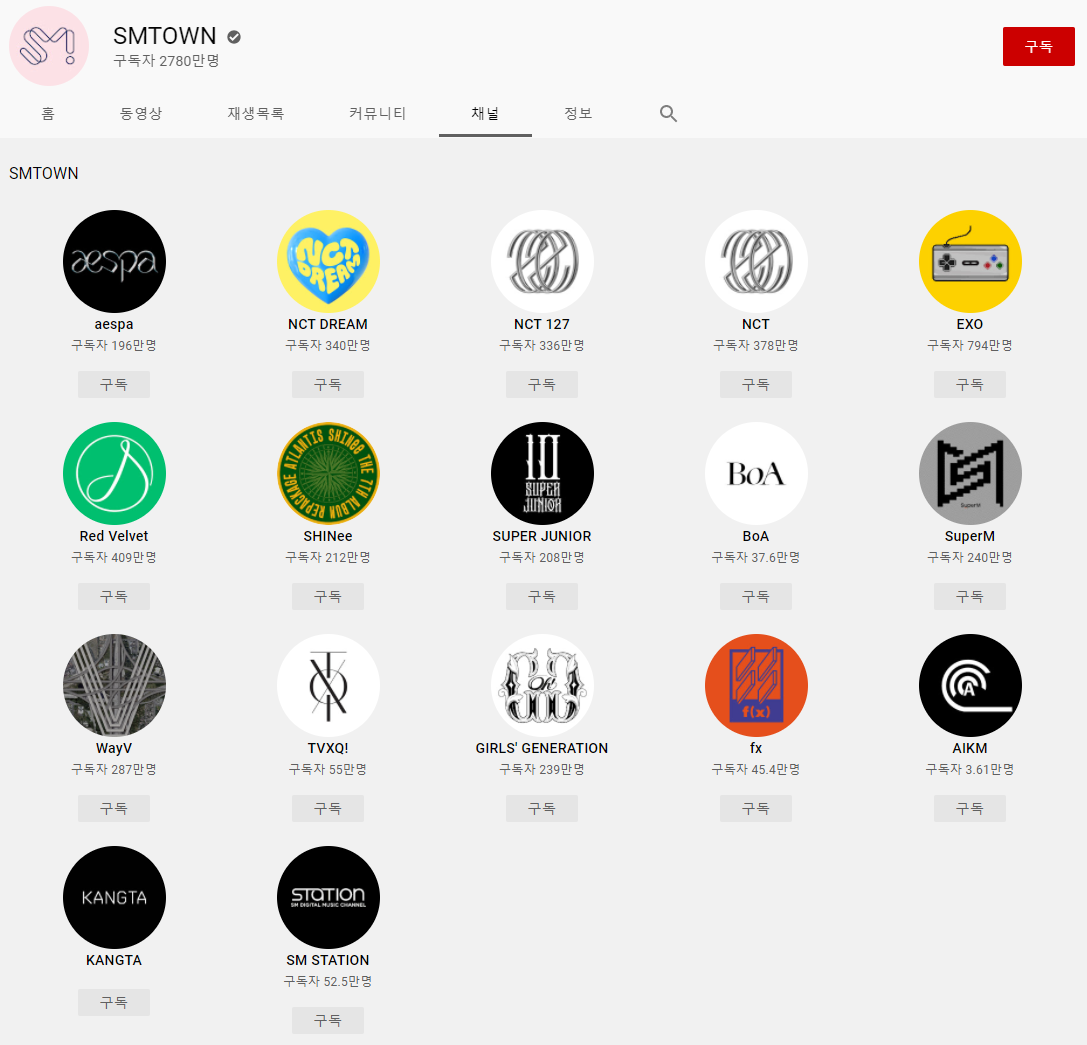Click the NCT channel avatar
This screenshot has width=1087, height=1045.
coord(756,261)
